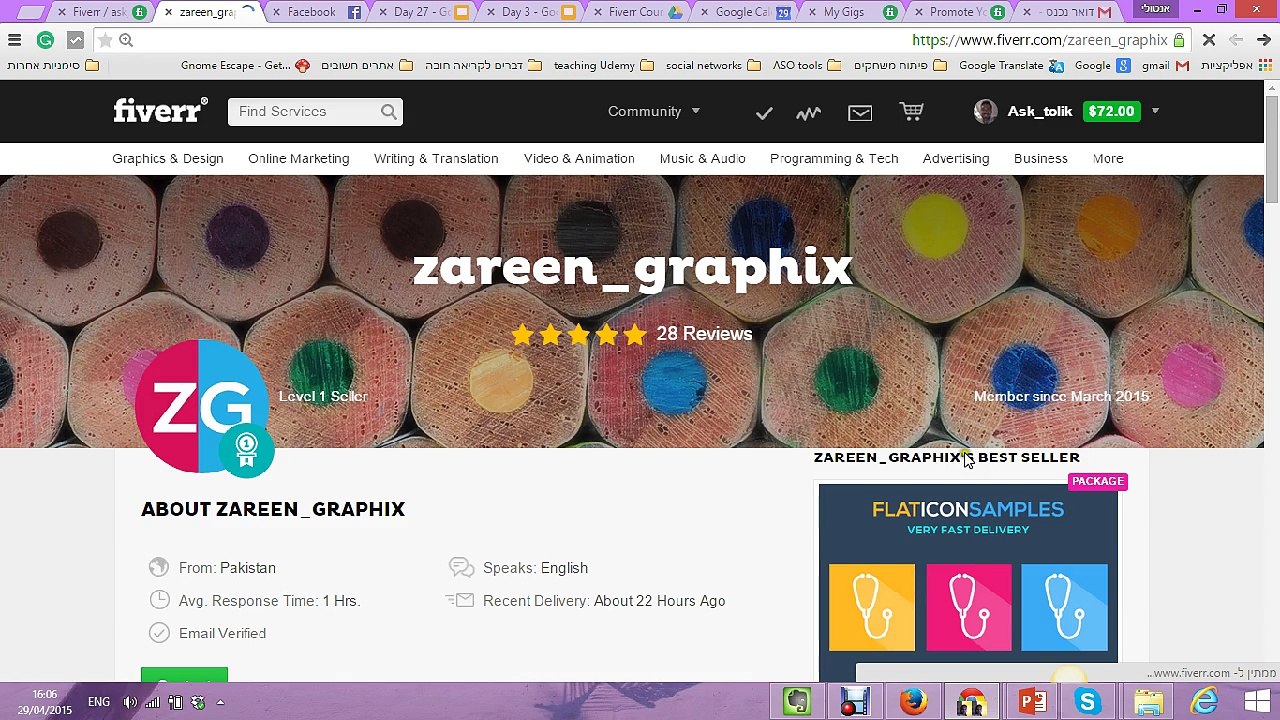Click the 'Member since March 2015' text
1280x720 pixels.
pyautogui.click(x=1061, y=396)
